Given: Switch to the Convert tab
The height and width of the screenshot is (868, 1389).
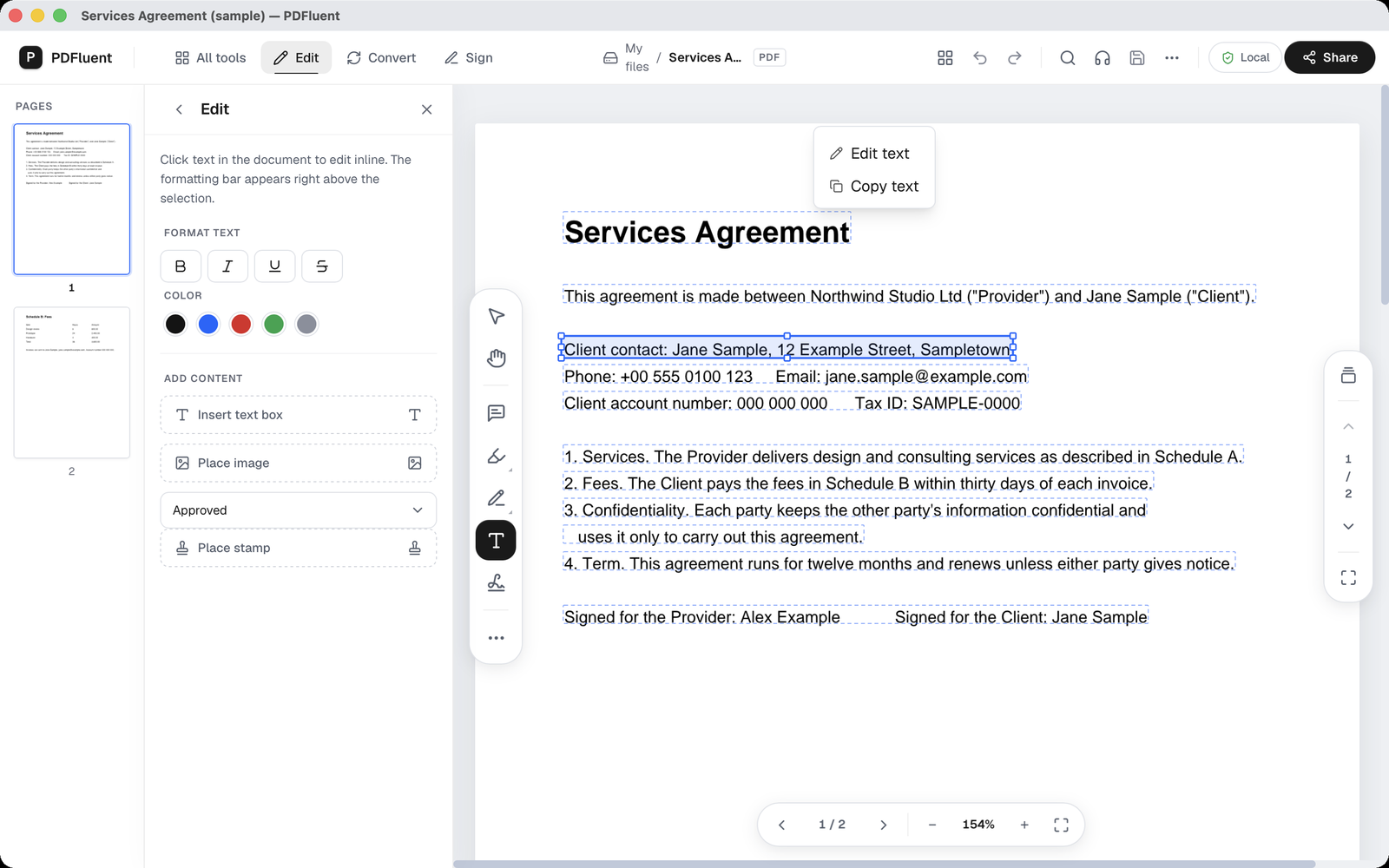Looking at the screenshot, I should (x=381, y=57).
